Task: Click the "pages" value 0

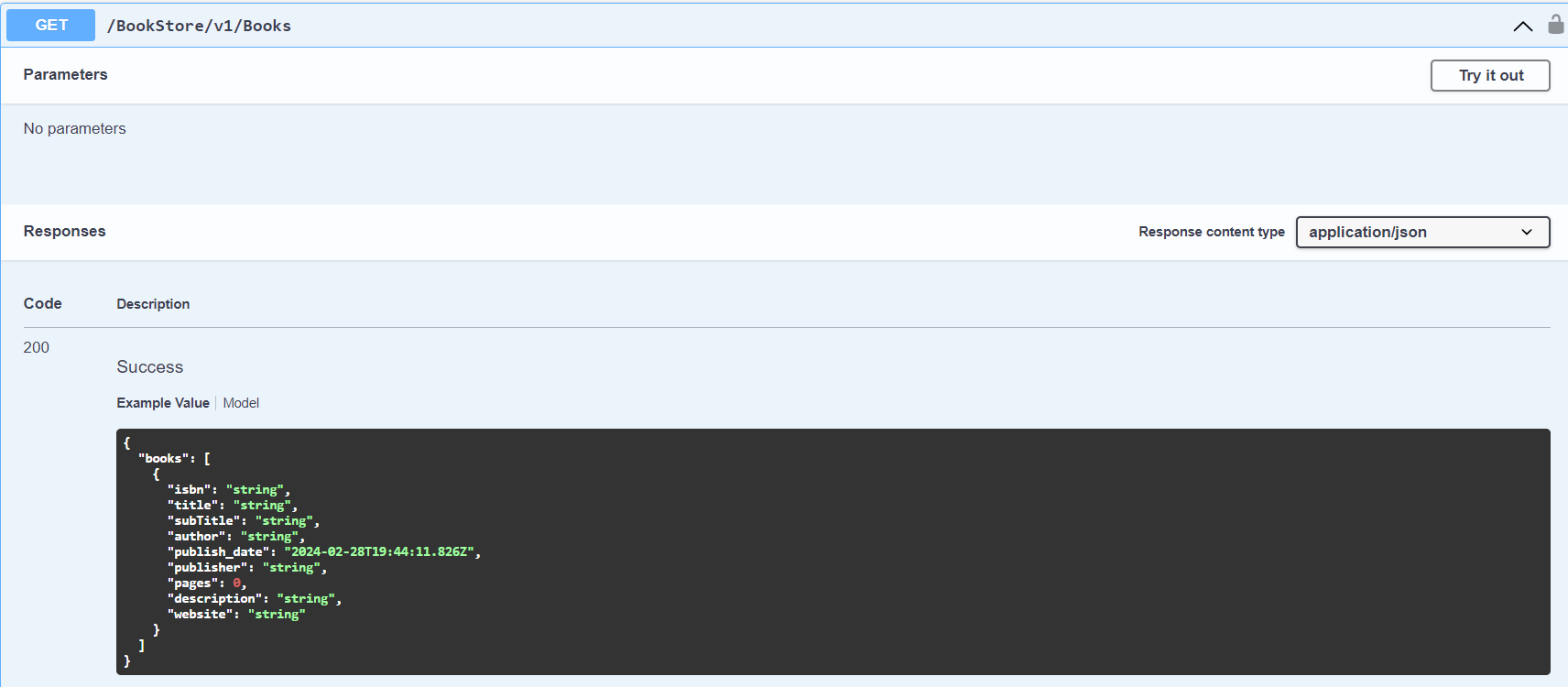Action: [x=236, y=583]
